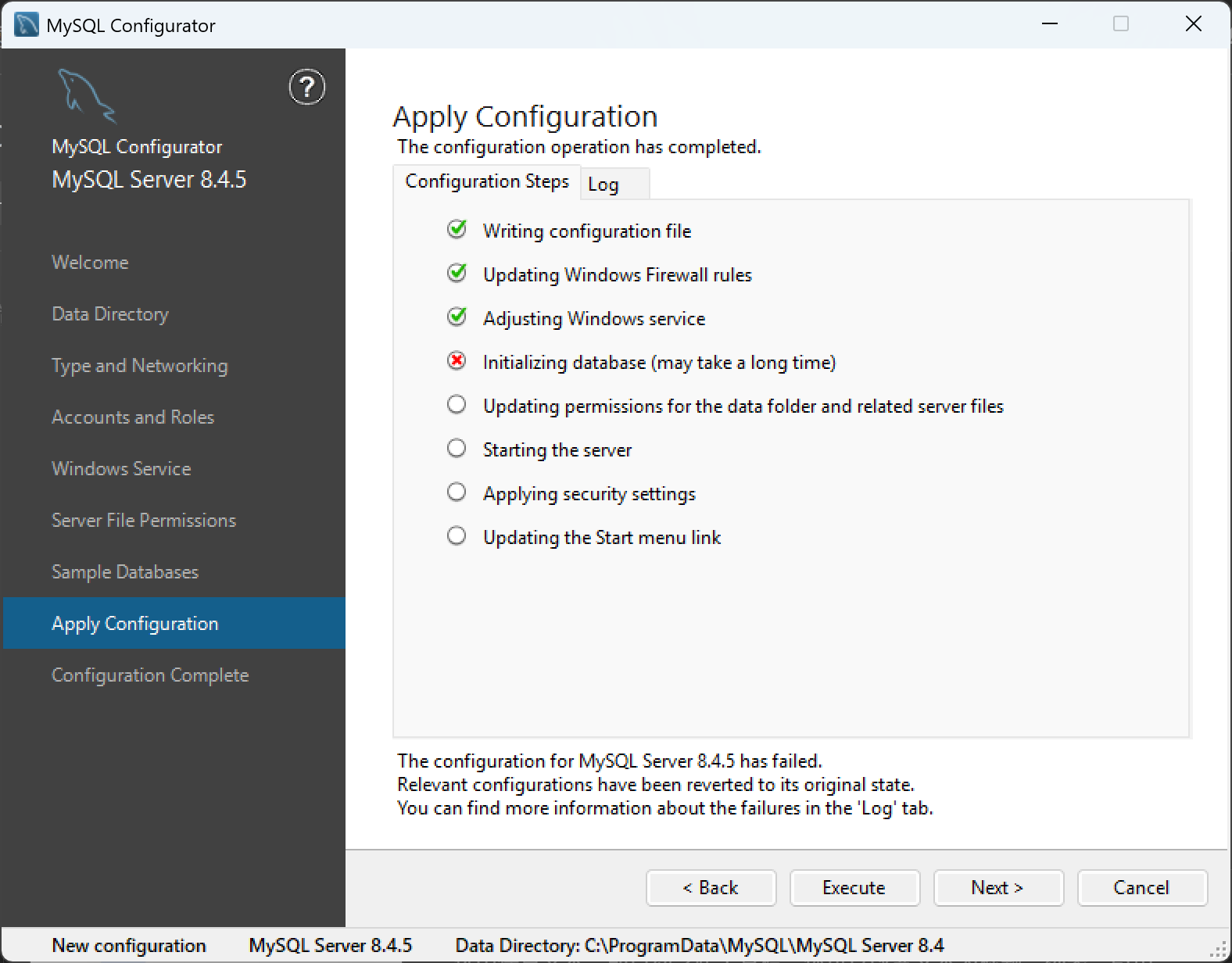Close the MySQL Configurator window
The height and width of the screenshot is (963, 1232).
pyautogui.click(x=1194, y=24)
